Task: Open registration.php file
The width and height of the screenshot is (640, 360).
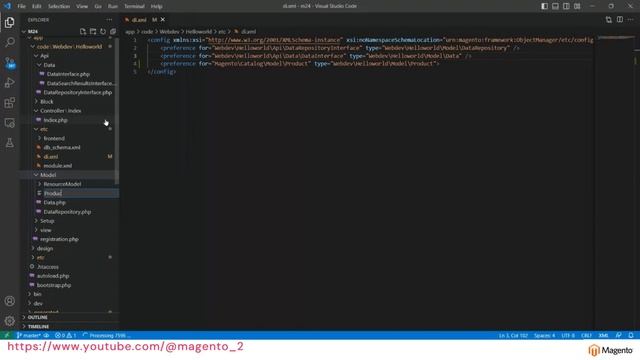Action: click(x=59, y=239)
